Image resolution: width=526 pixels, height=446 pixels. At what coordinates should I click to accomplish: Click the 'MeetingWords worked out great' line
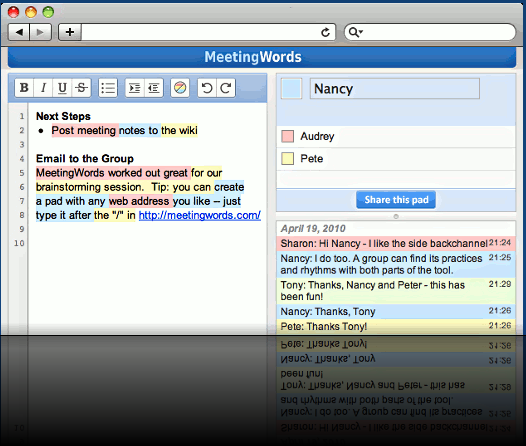pos(129,173)
